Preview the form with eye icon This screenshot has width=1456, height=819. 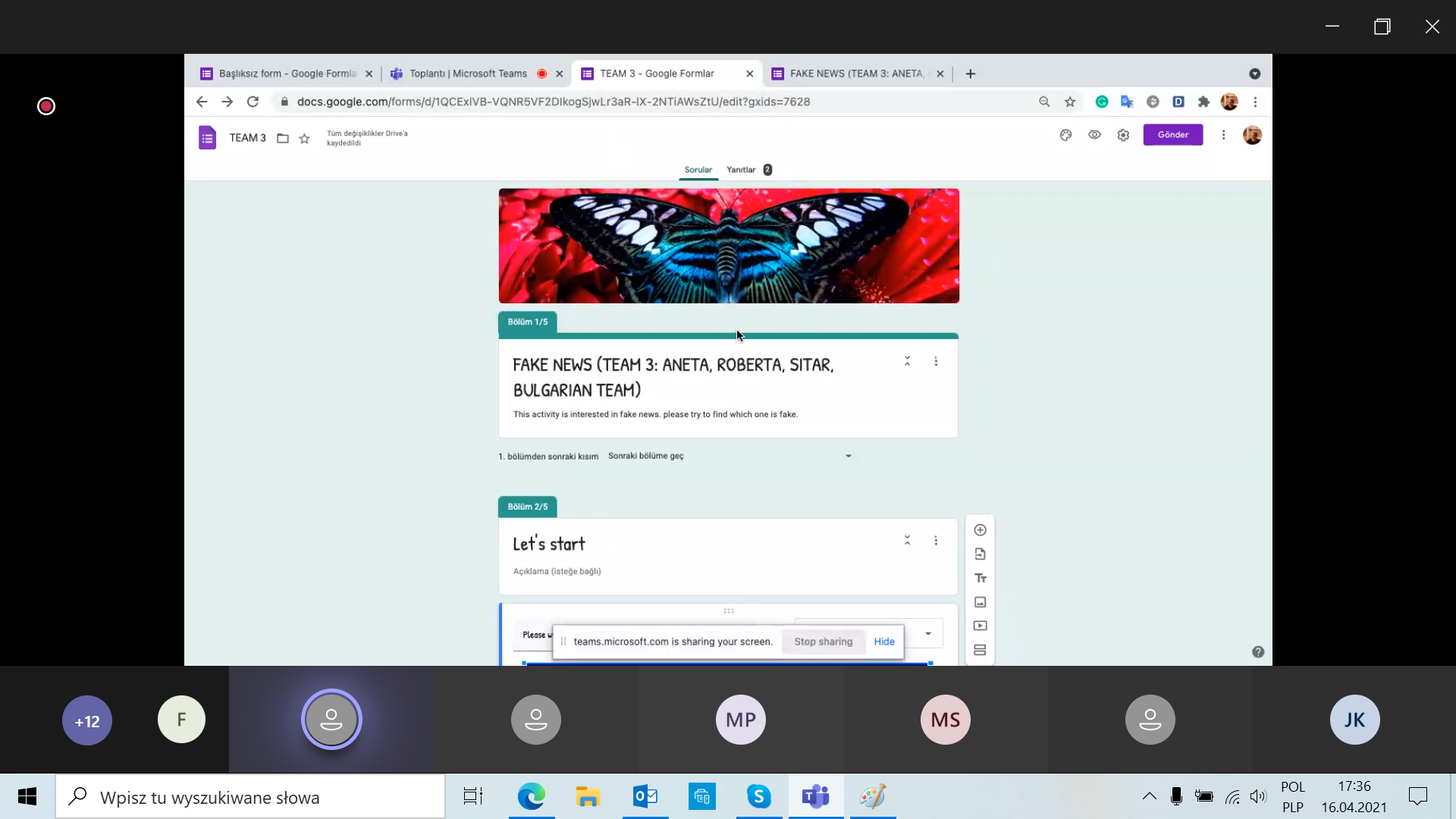[x=1094, y=135]
